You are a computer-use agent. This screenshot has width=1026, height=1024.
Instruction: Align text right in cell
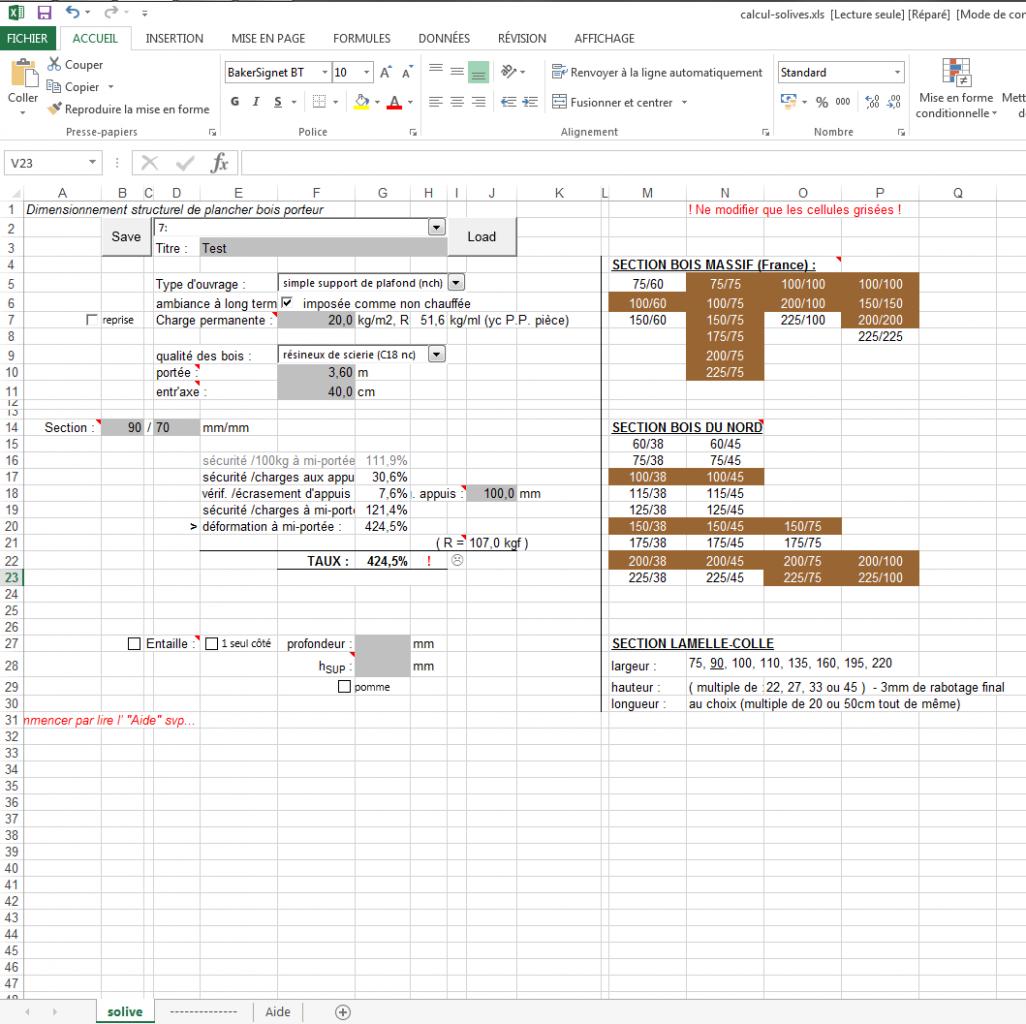click(x=479, y=101)
